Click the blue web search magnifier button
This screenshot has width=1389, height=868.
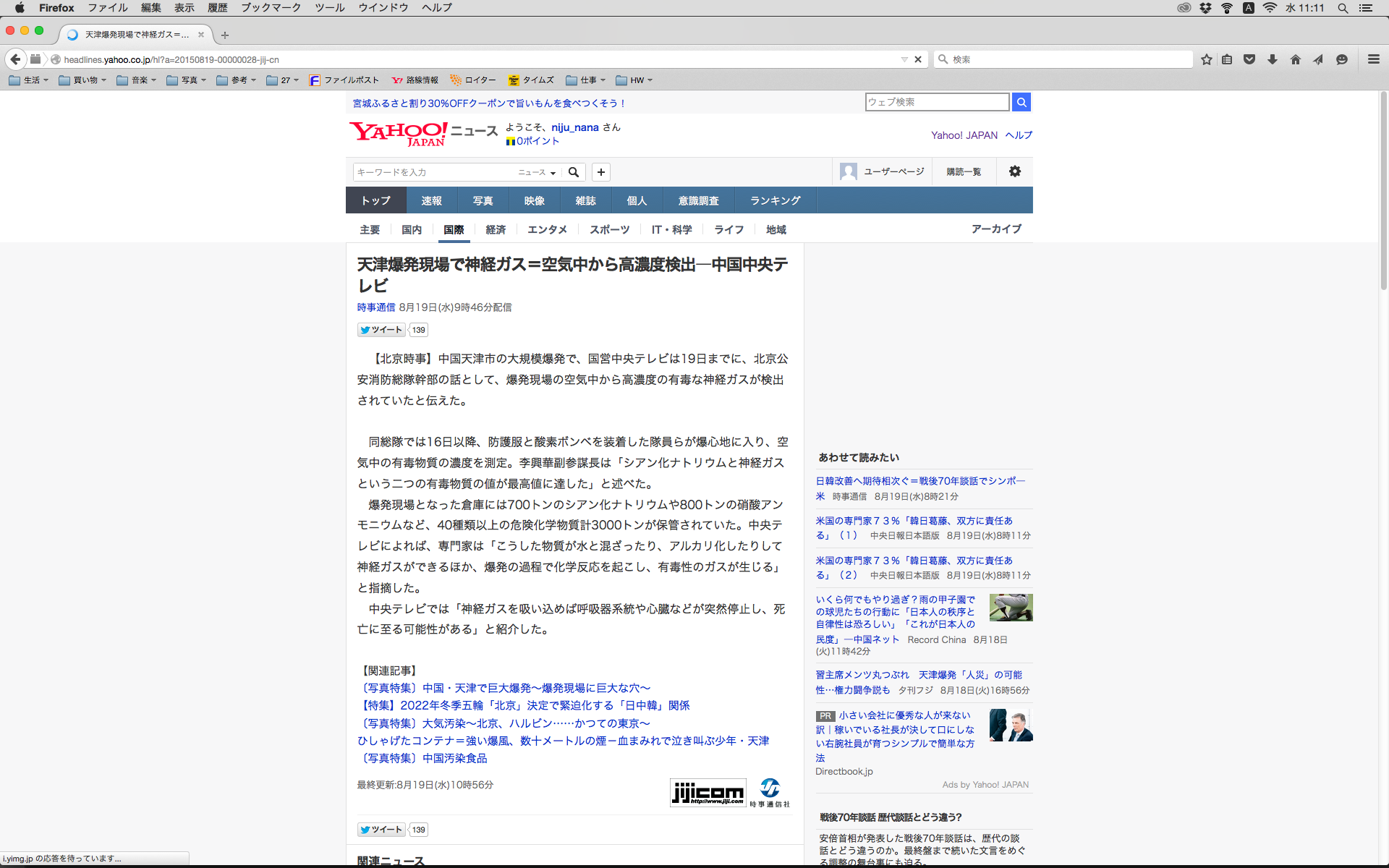coord(1021,102)
